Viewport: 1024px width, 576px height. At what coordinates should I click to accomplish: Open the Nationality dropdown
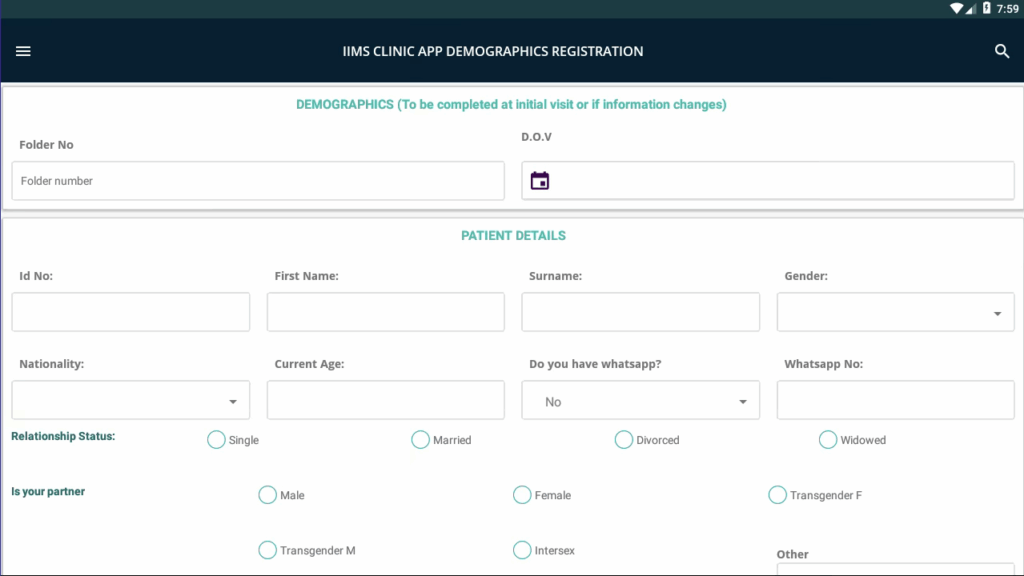130,401
